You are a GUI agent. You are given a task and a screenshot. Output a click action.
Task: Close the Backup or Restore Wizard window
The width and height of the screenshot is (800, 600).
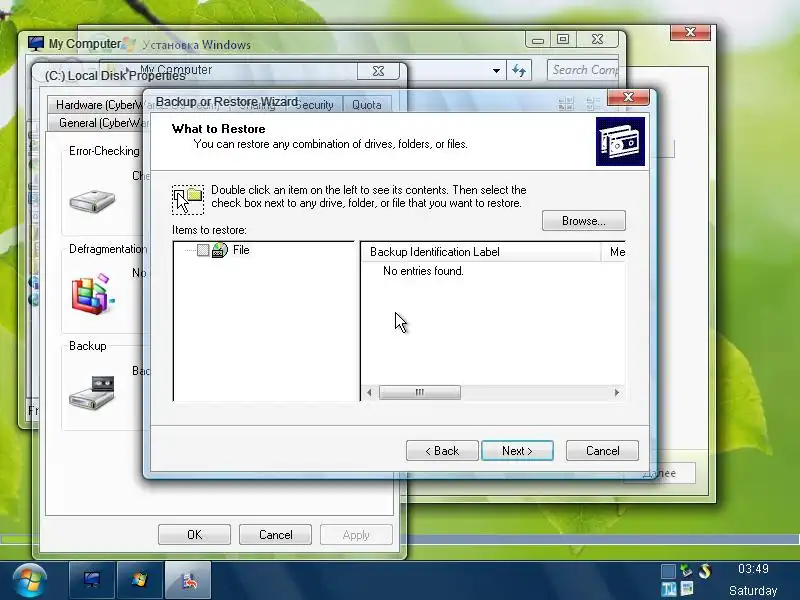tap(628, 97)
